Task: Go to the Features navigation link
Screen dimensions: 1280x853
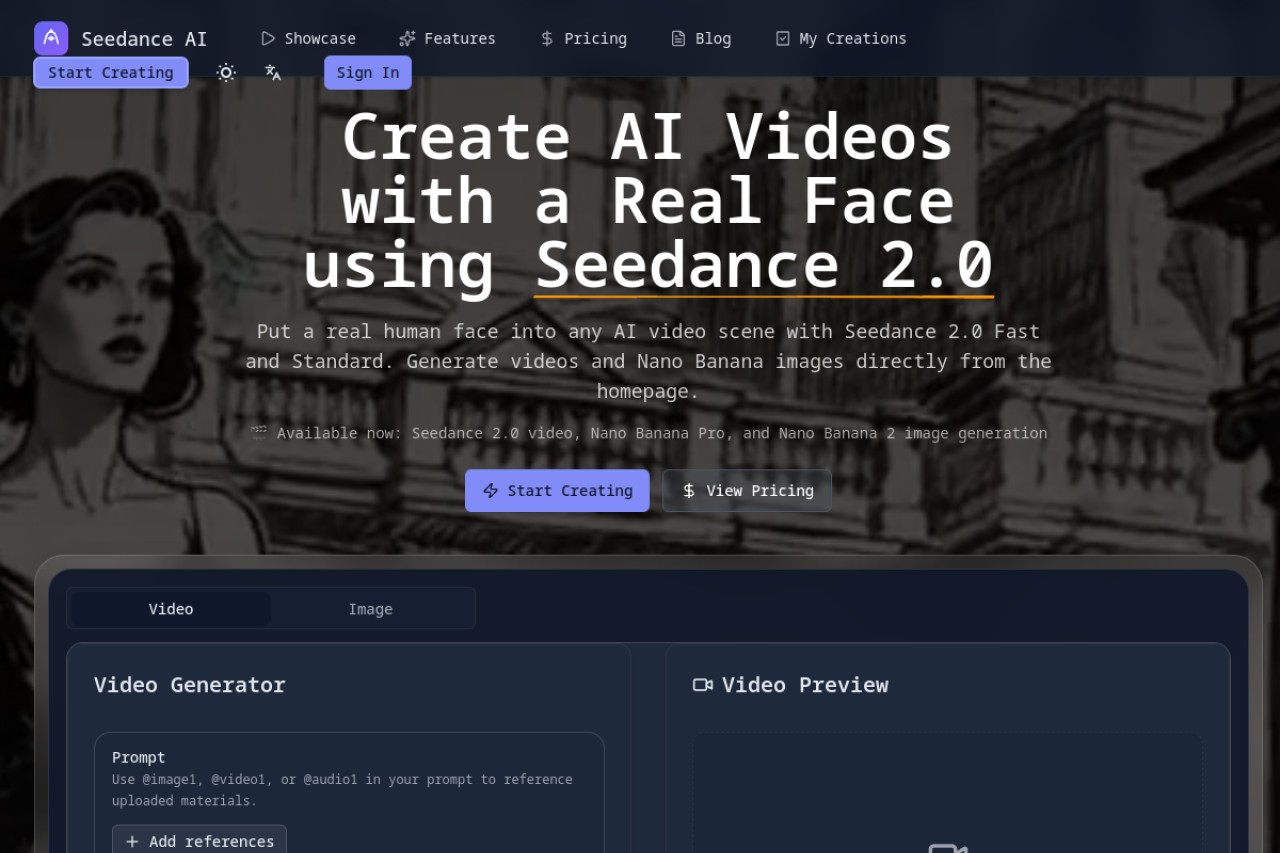Action: (447, 38)
